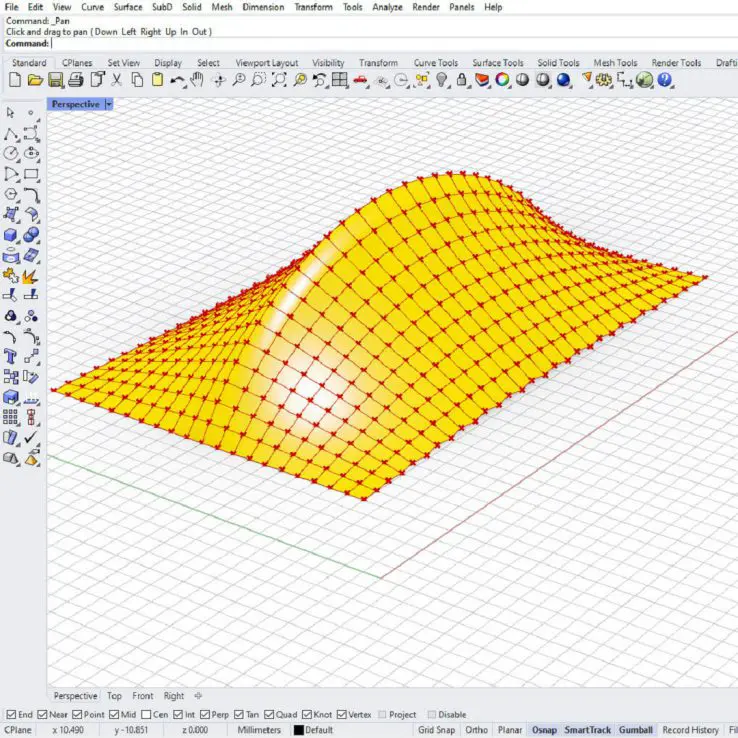Choose the Box solid tool

click(x=11, y=235)
